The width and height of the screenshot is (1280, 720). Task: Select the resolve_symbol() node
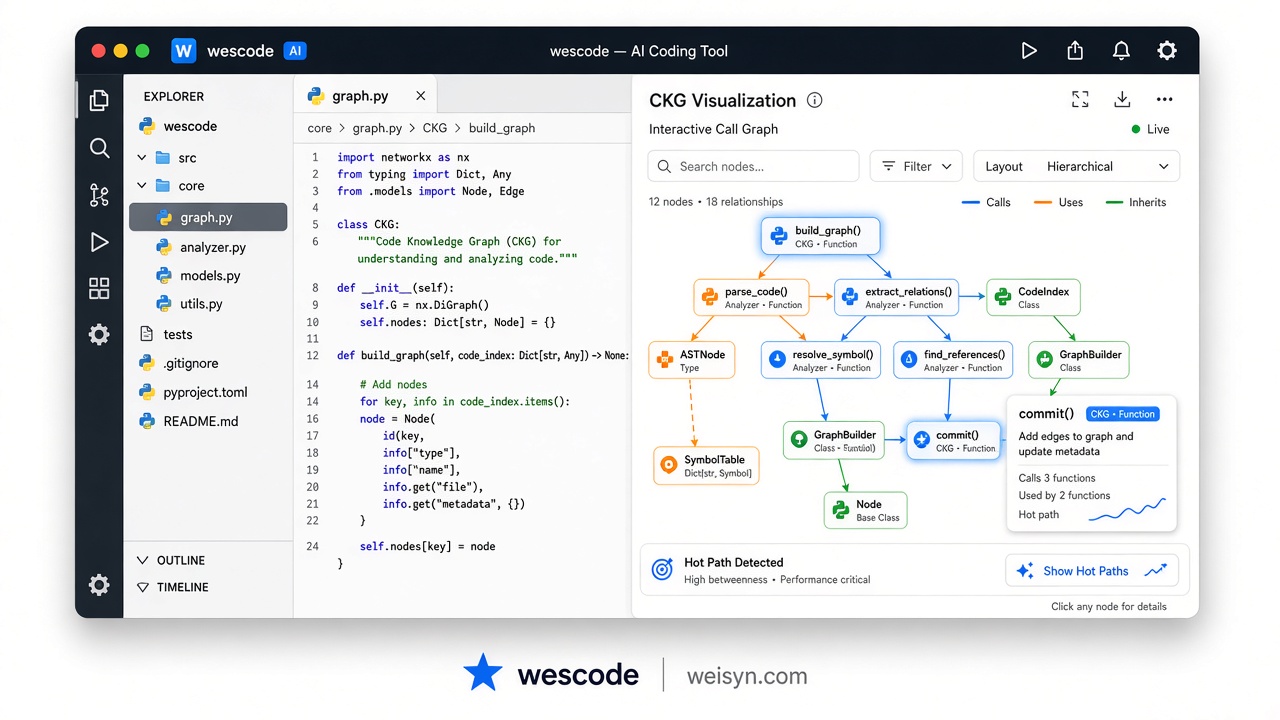pyautogui.click(x=821, y=360)
